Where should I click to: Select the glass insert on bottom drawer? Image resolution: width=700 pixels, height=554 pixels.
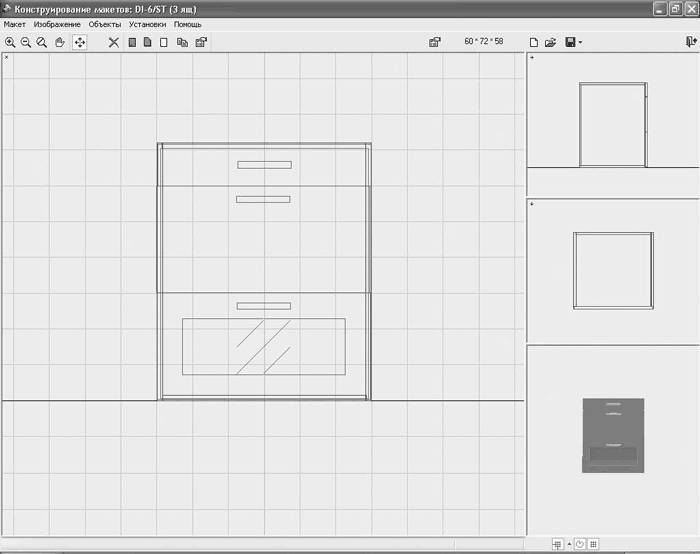tap(264, 346)
